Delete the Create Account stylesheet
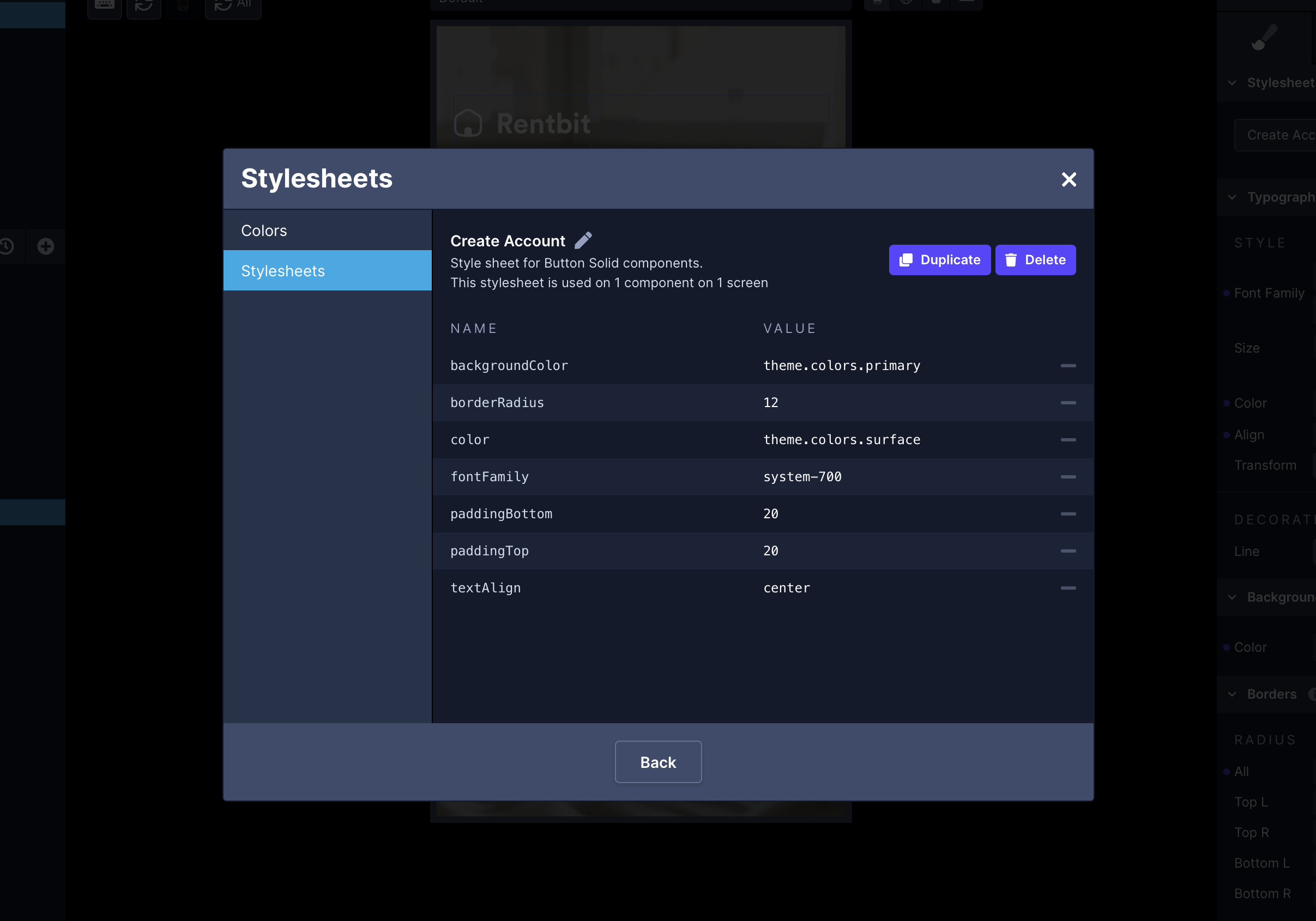 click(1035, 260)
